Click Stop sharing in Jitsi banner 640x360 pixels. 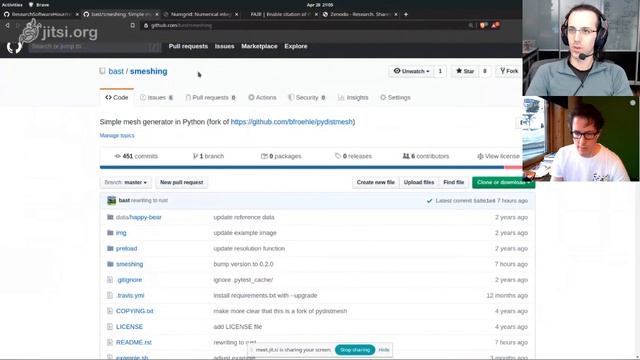coord(355,350)
